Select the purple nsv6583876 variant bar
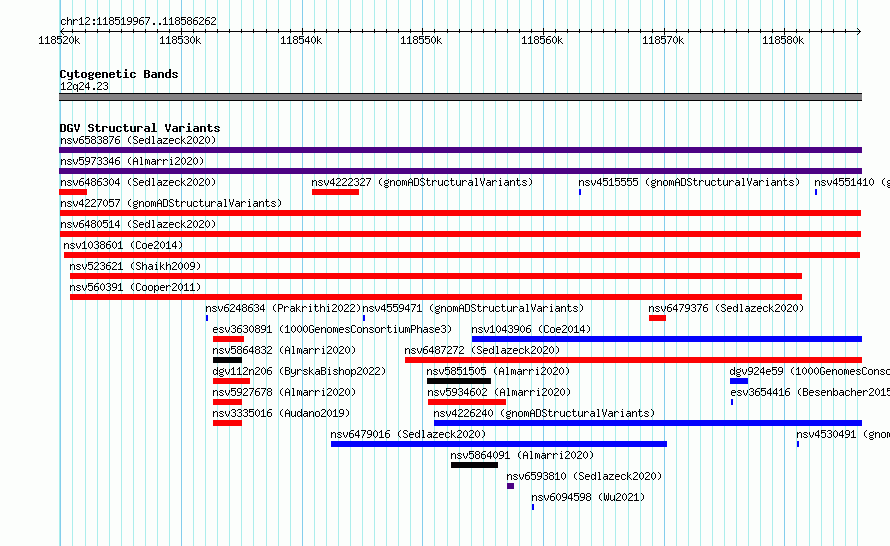Screen dimensions: 890x546 coord(460,150)
